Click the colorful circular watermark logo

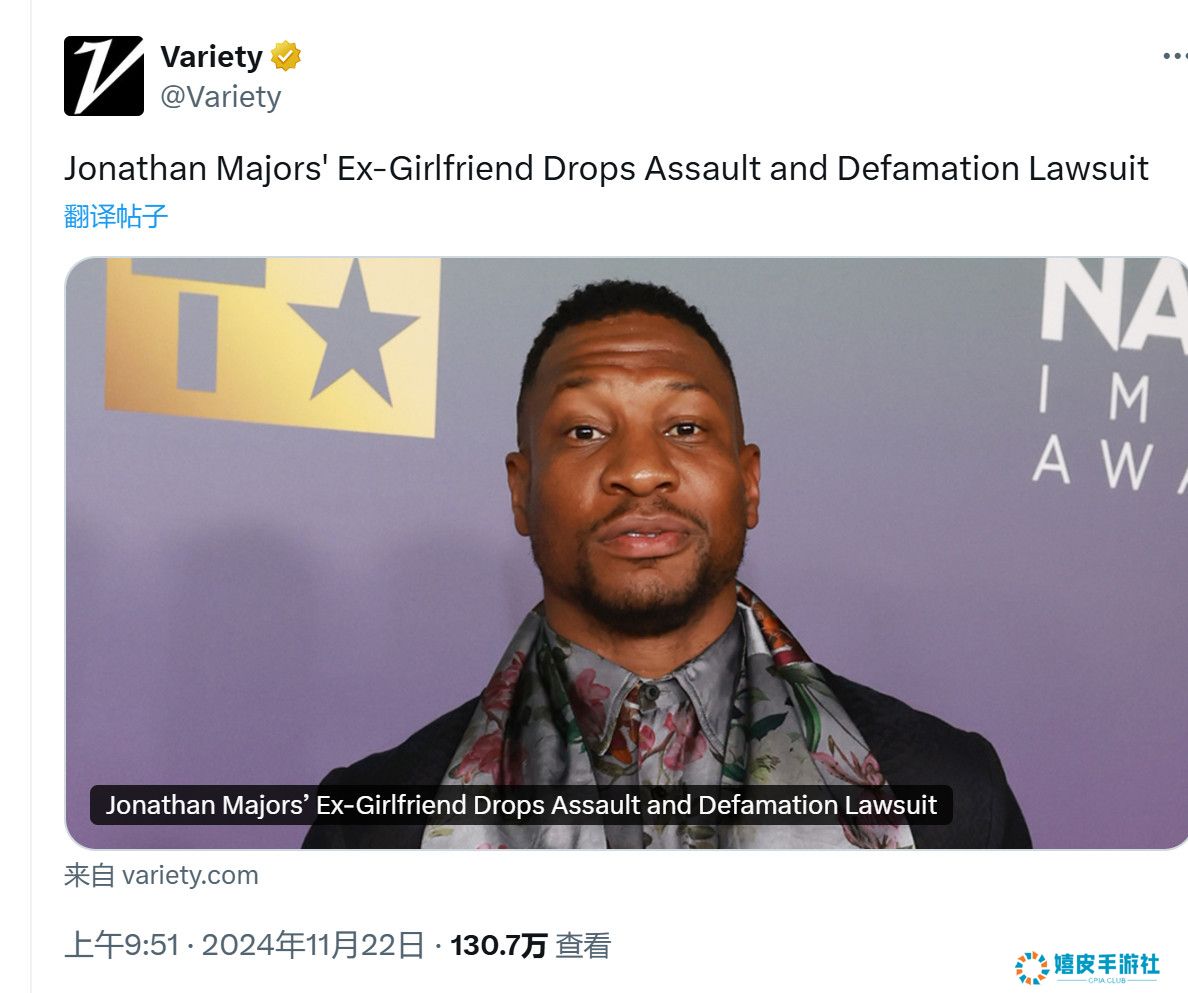point(1031,968)
